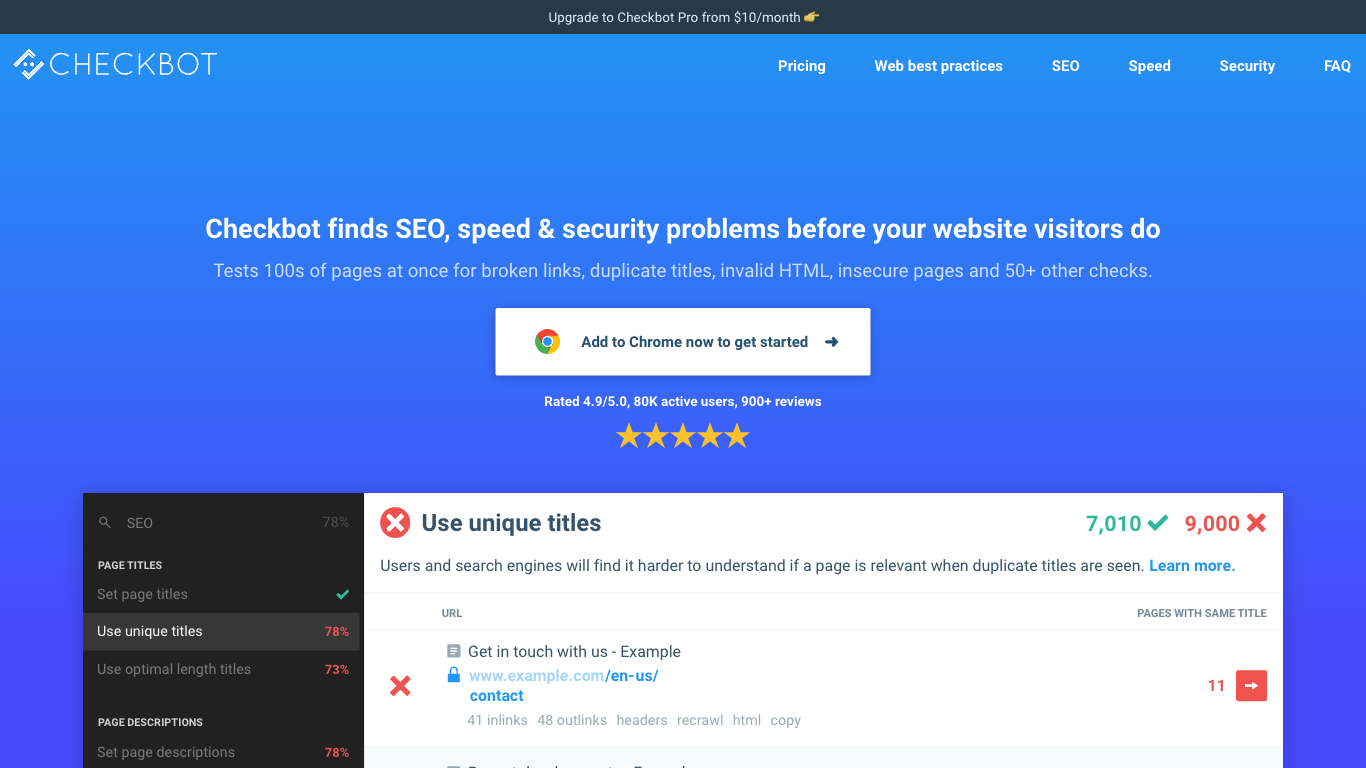This screenshot has width=1366, height=768.
Task: Click the Chrome icon in the install button
Action: (547, 342)
